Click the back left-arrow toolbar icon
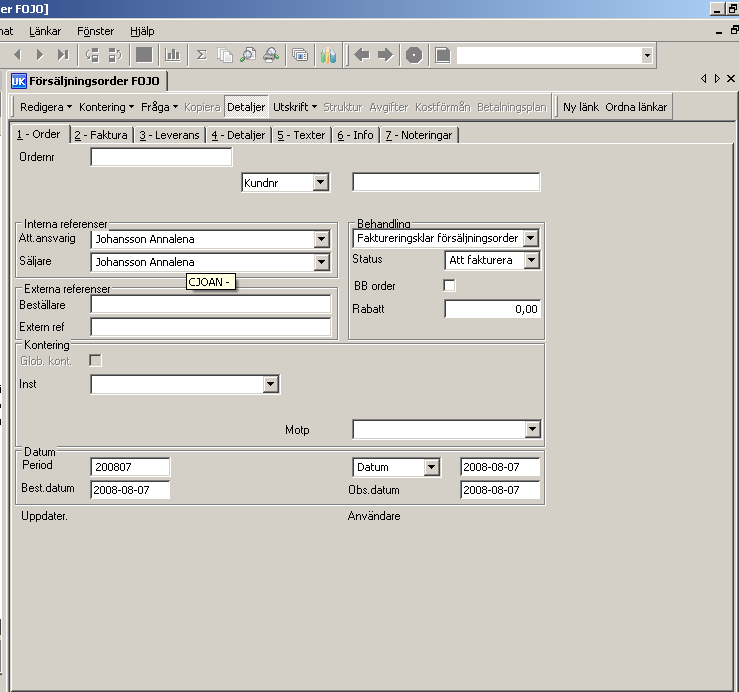739x692 pixels. click(x=362, y=55)
